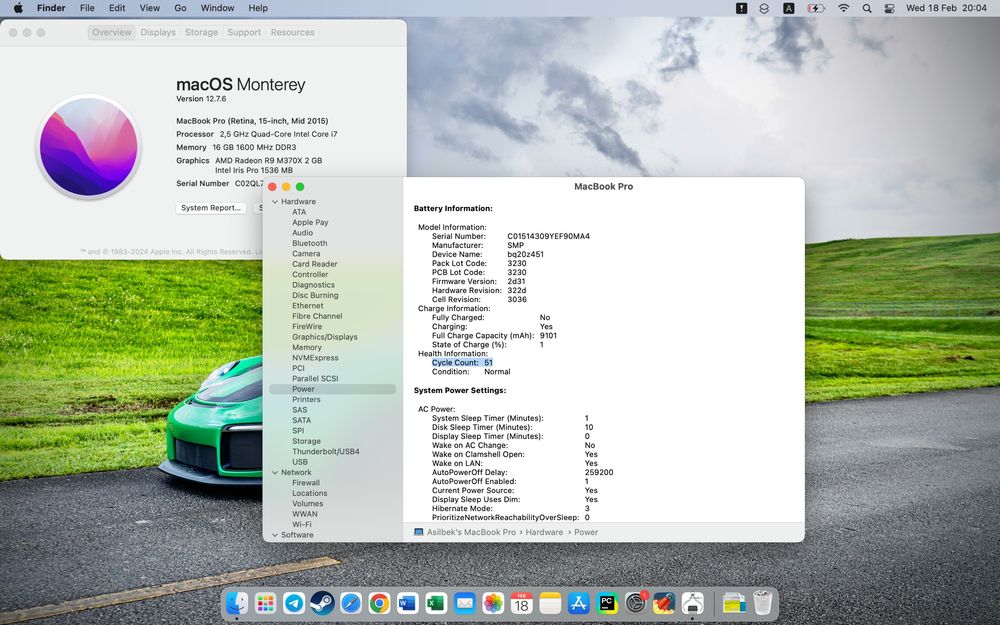The height and width of the screenshot is (625, 1000).
Task: Select NVMExpress in the sidebar
Action: pyautogui.click(x=315, y=358)
